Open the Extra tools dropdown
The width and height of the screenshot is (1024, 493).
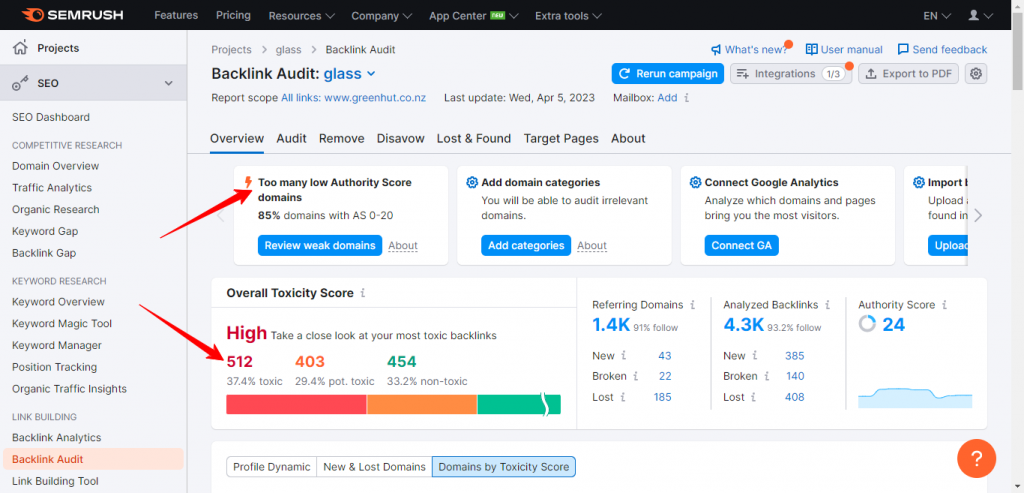(568, 15)
